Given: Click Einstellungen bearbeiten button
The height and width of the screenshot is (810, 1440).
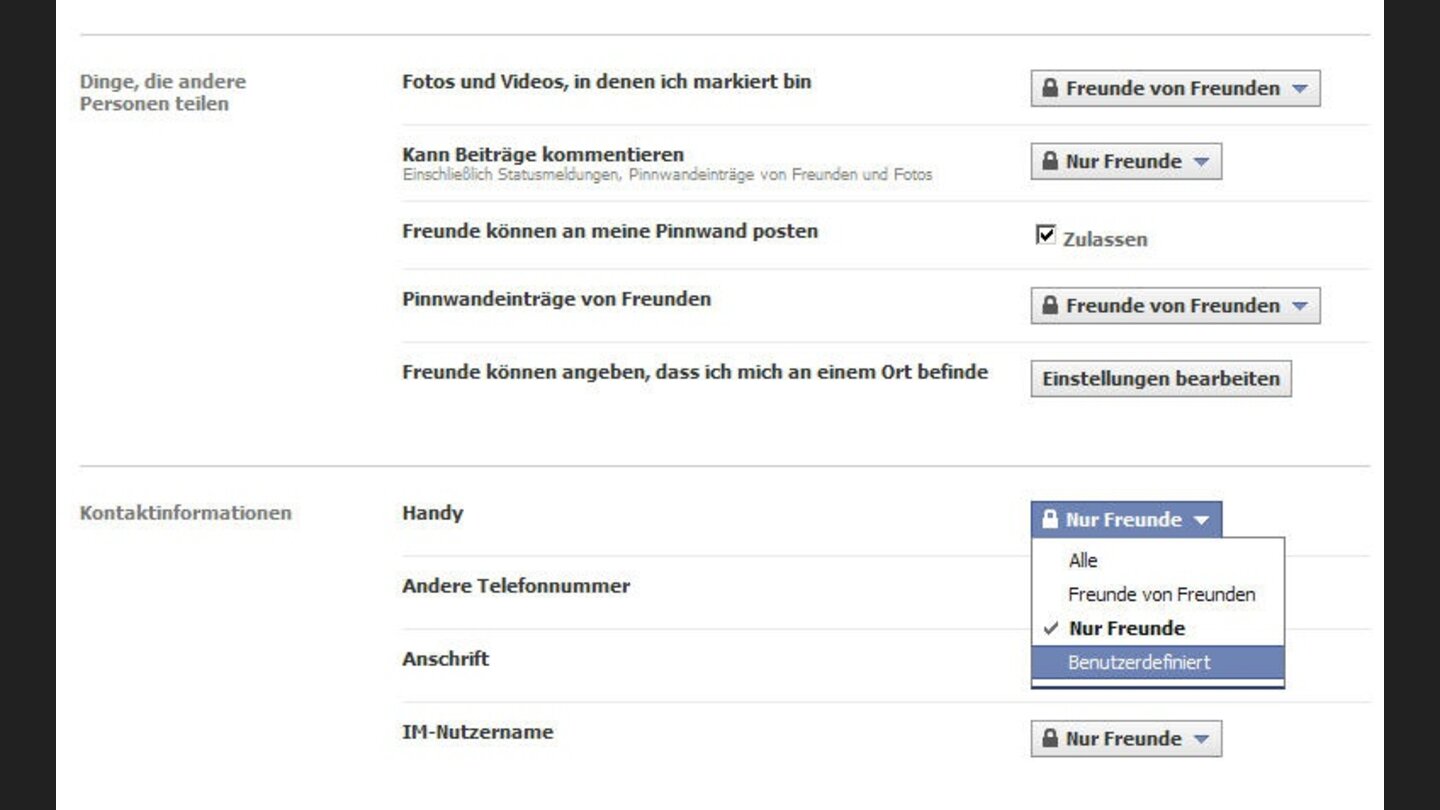Looking at the screenshot, I should pos(1161,379).
